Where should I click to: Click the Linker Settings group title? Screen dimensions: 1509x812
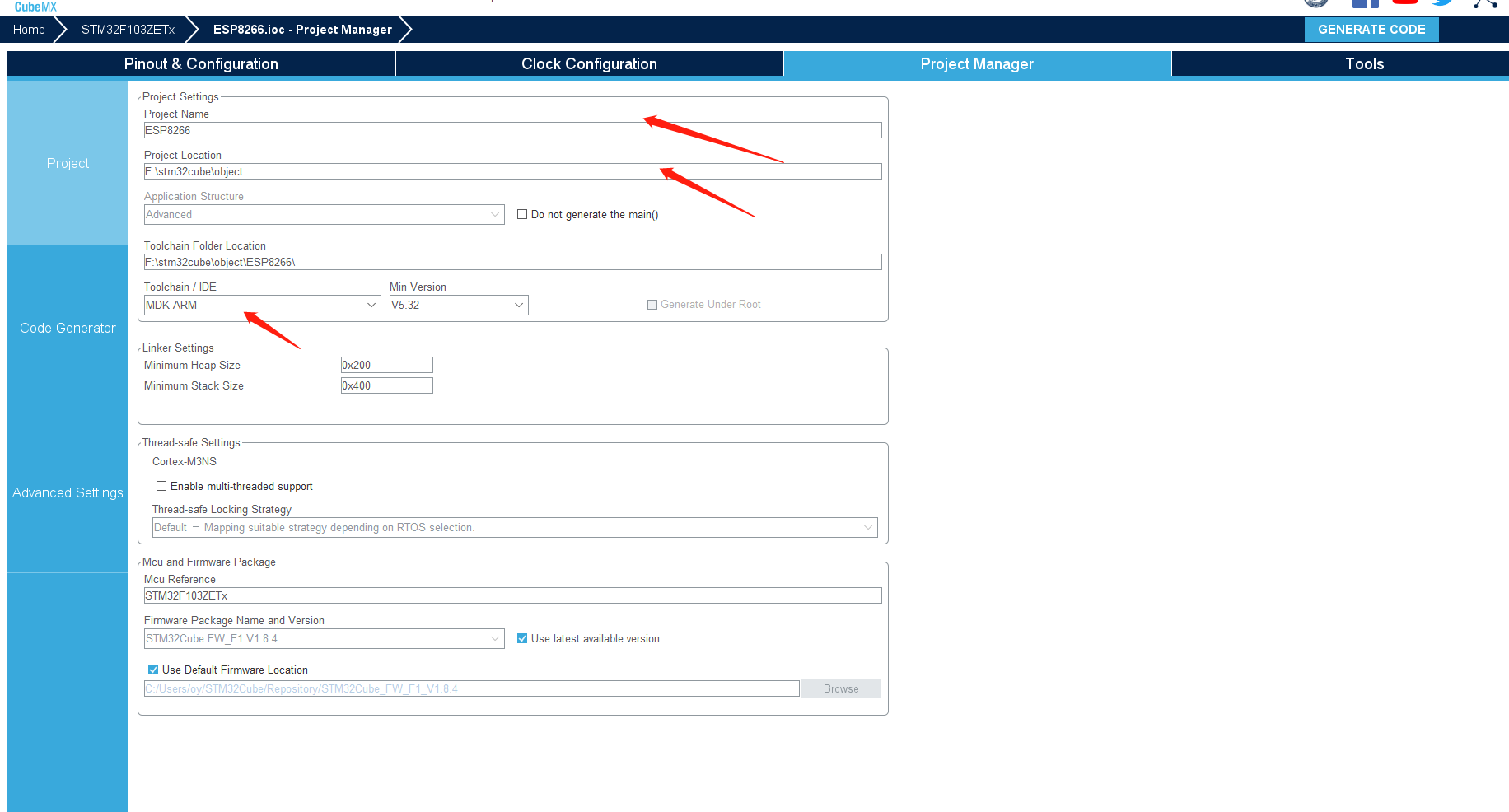tap(178, 348)
